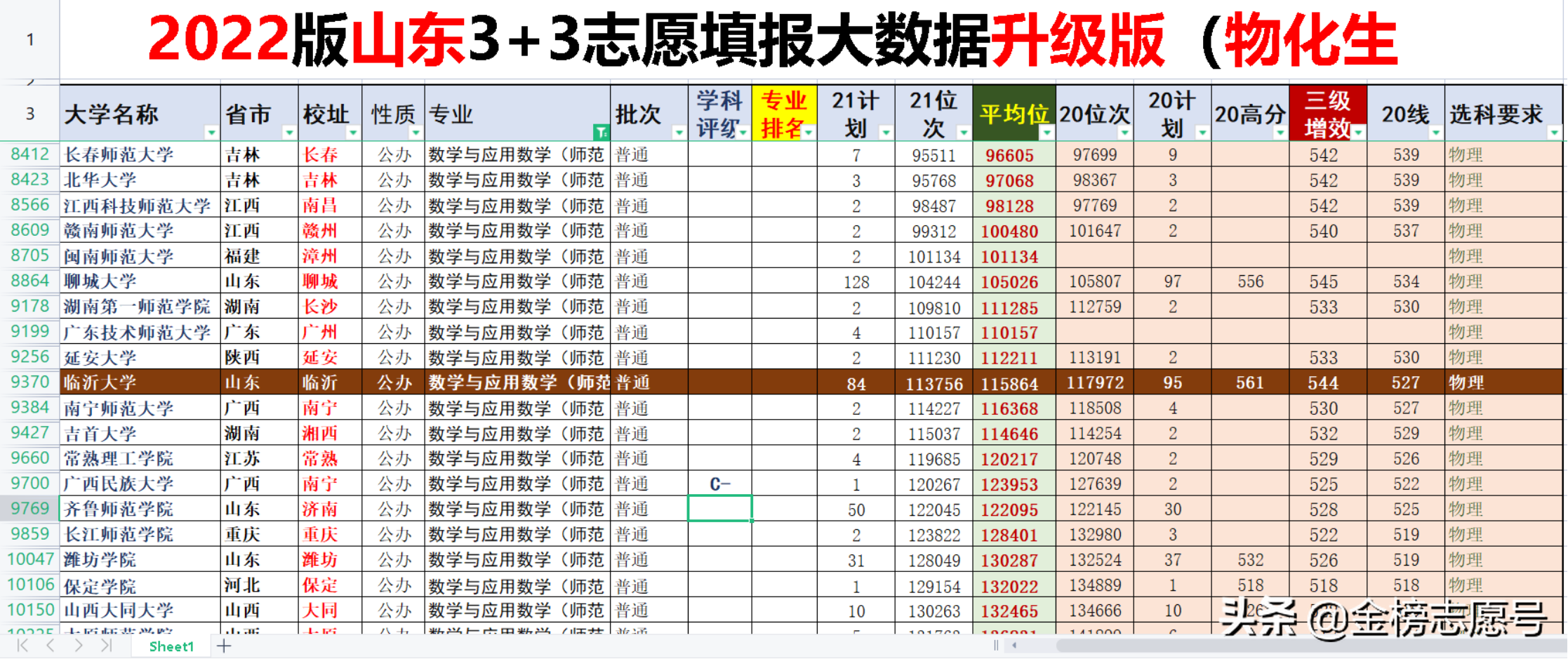Open the 校址 column filter dropdown
The height and width of the screenshot is (659, 1568).
pyautogui.click(x=352, y=133)
